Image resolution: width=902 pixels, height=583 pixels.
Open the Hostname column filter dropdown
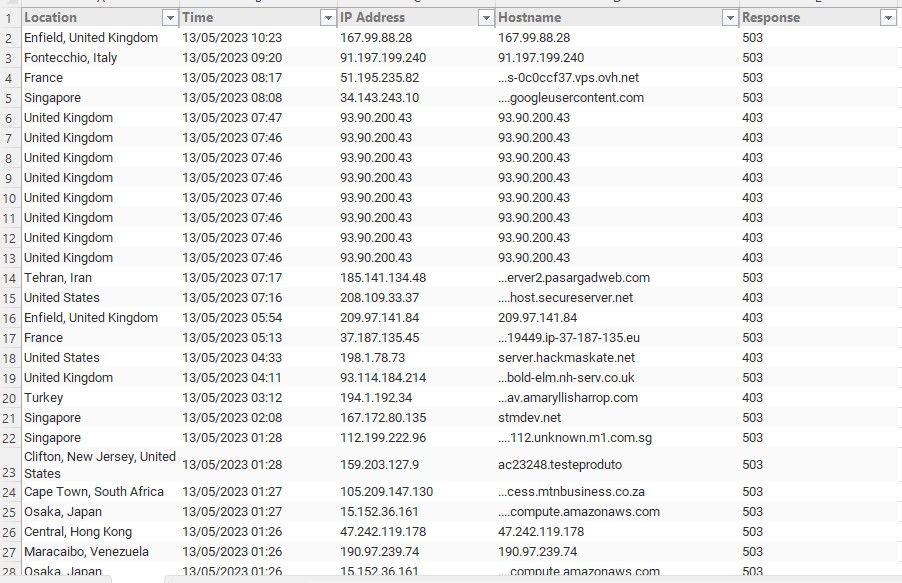pos(728,18)
